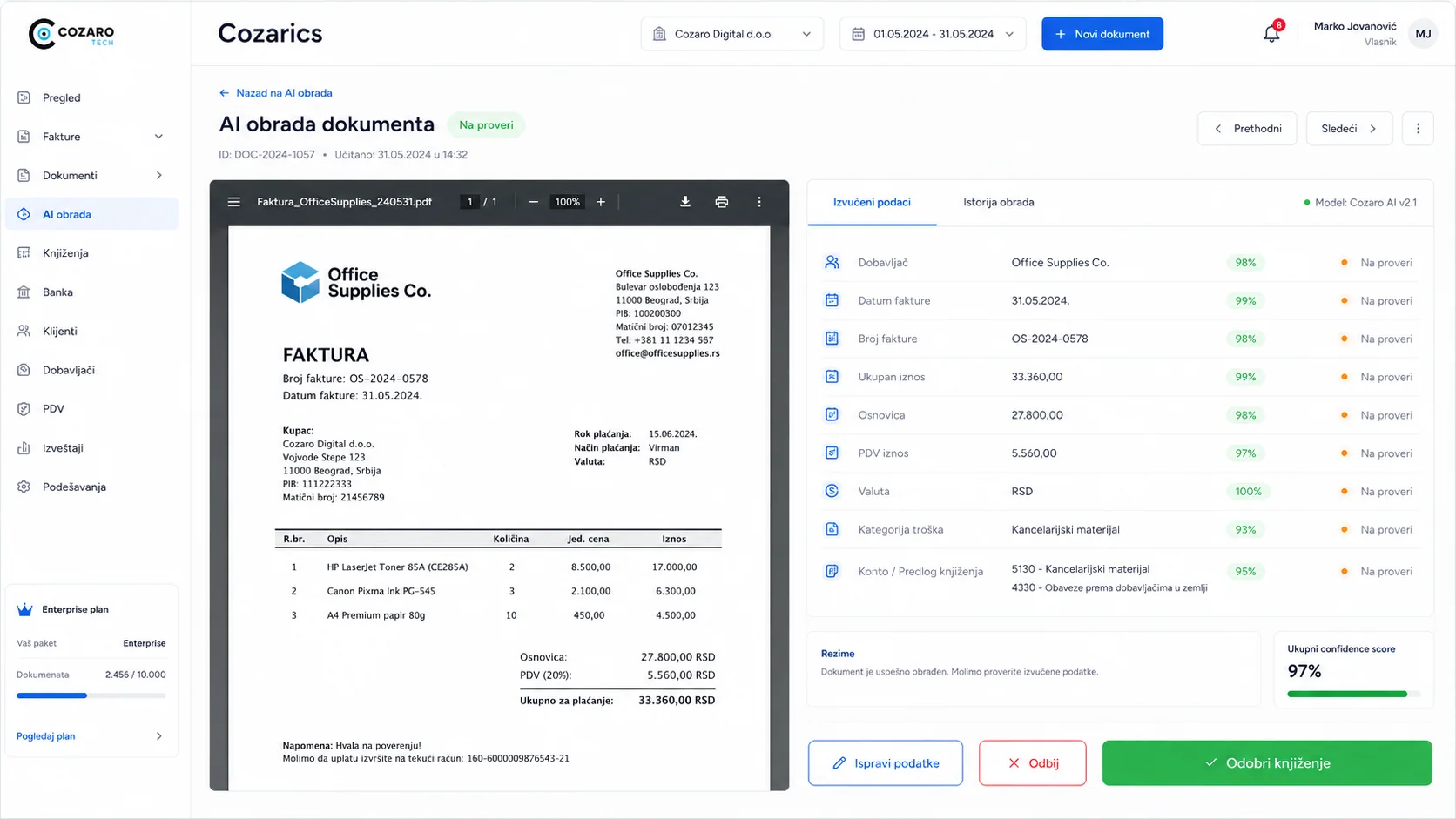Open the Pogledaj plan link
1456x819 pixels.
pos(46,736)
